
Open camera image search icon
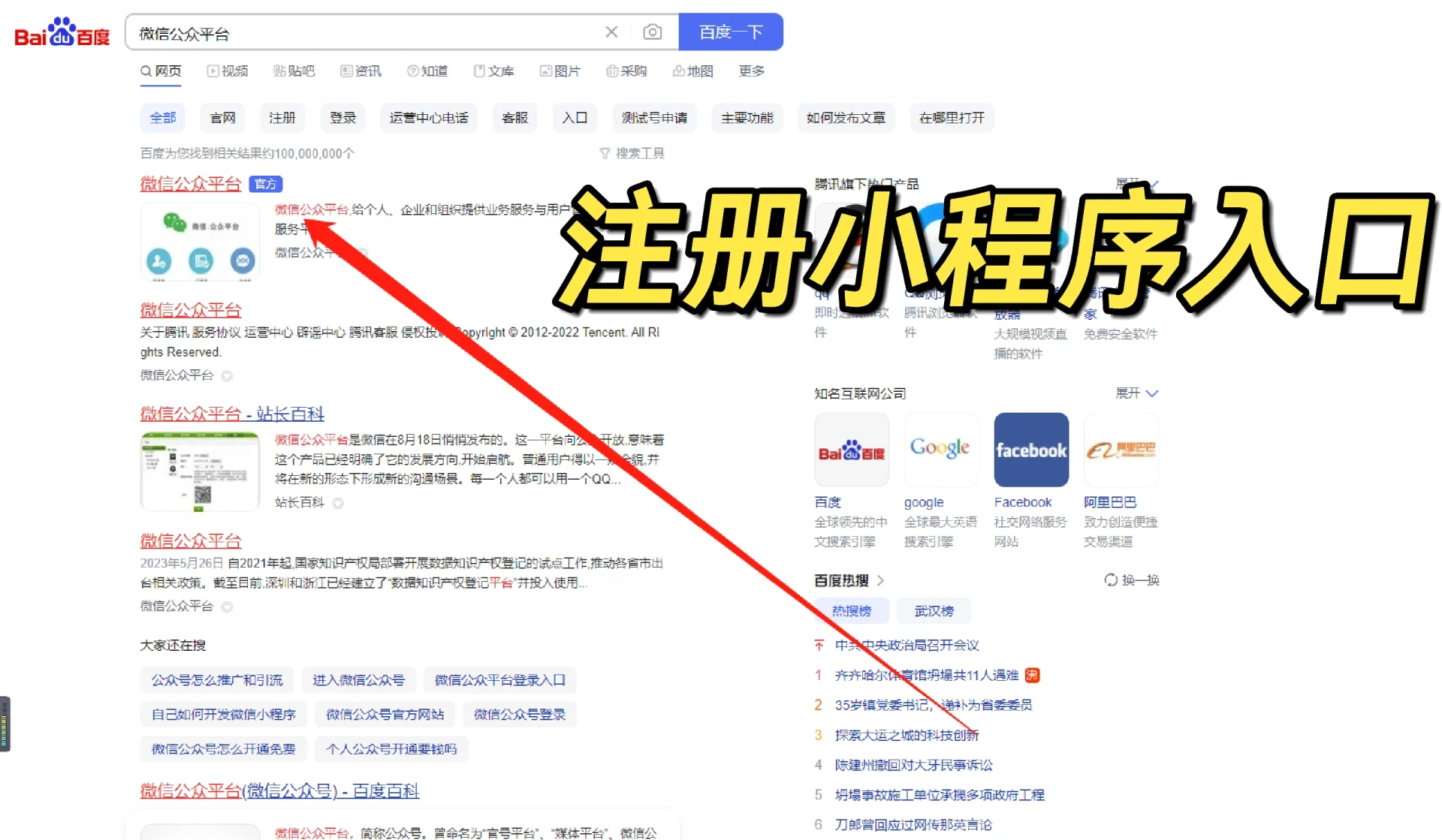[652, 32]
